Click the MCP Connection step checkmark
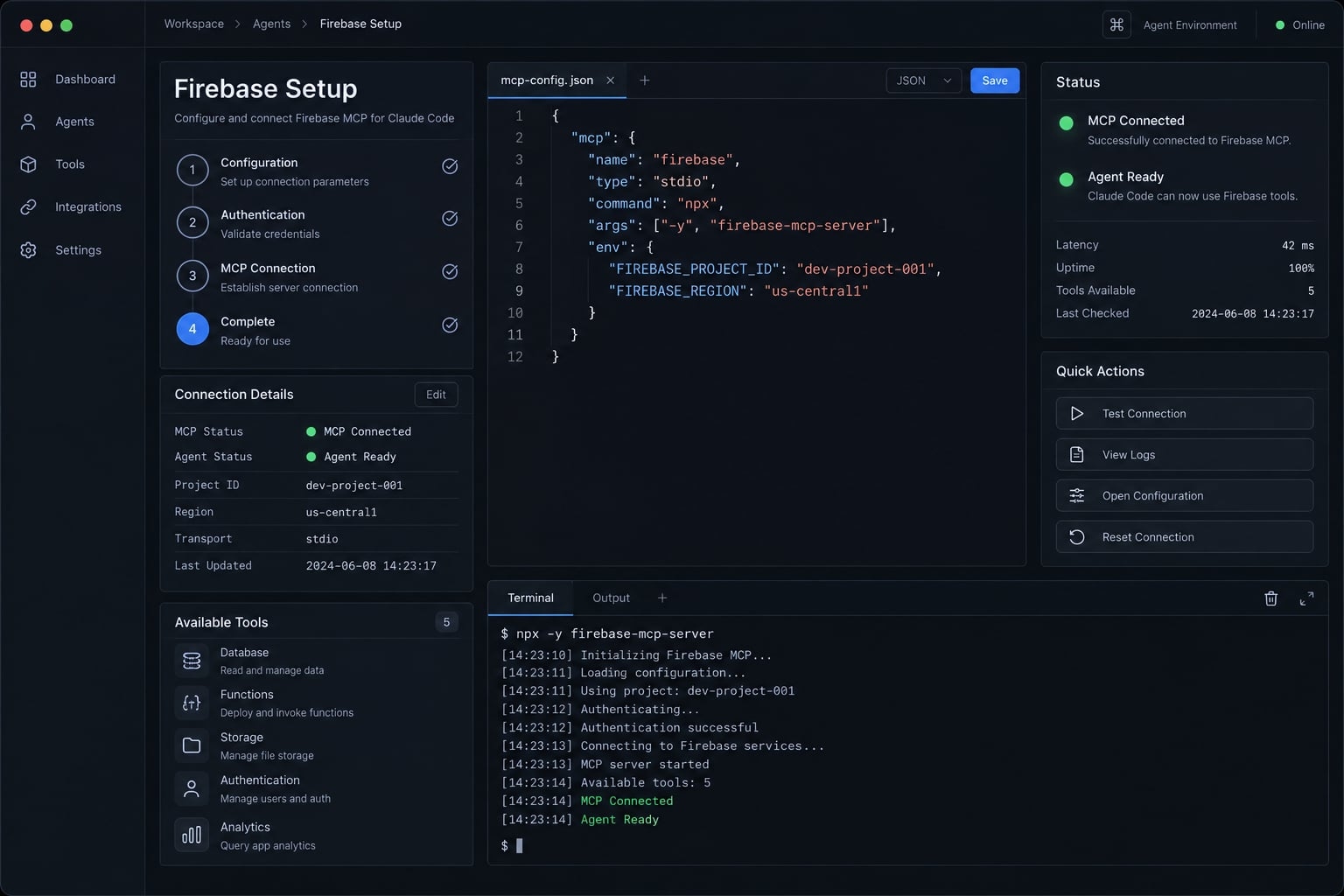This screenshot has height=896, width=1344. click(450, 272)
